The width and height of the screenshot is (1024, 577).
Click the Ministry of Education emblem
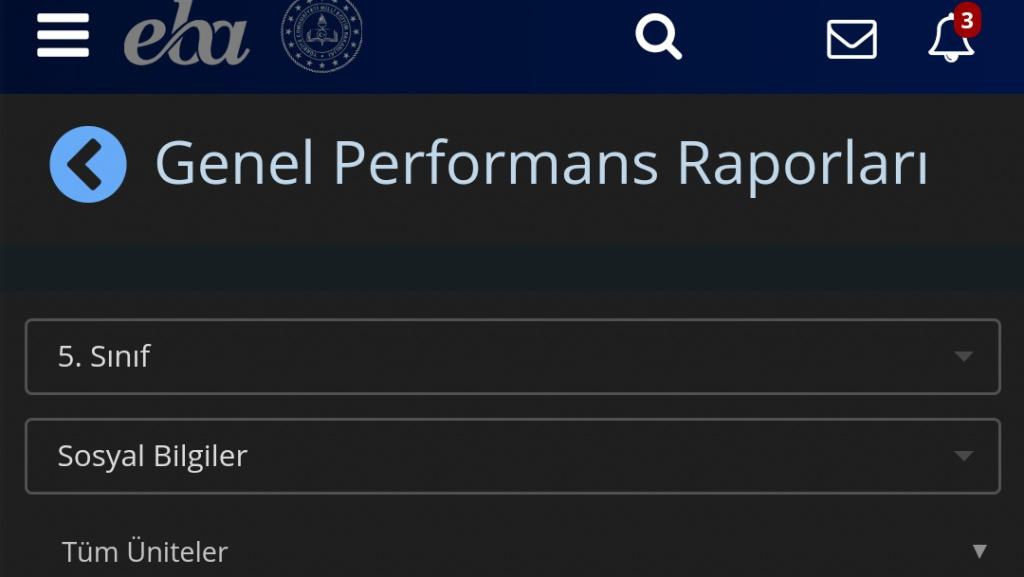point(321,35)
